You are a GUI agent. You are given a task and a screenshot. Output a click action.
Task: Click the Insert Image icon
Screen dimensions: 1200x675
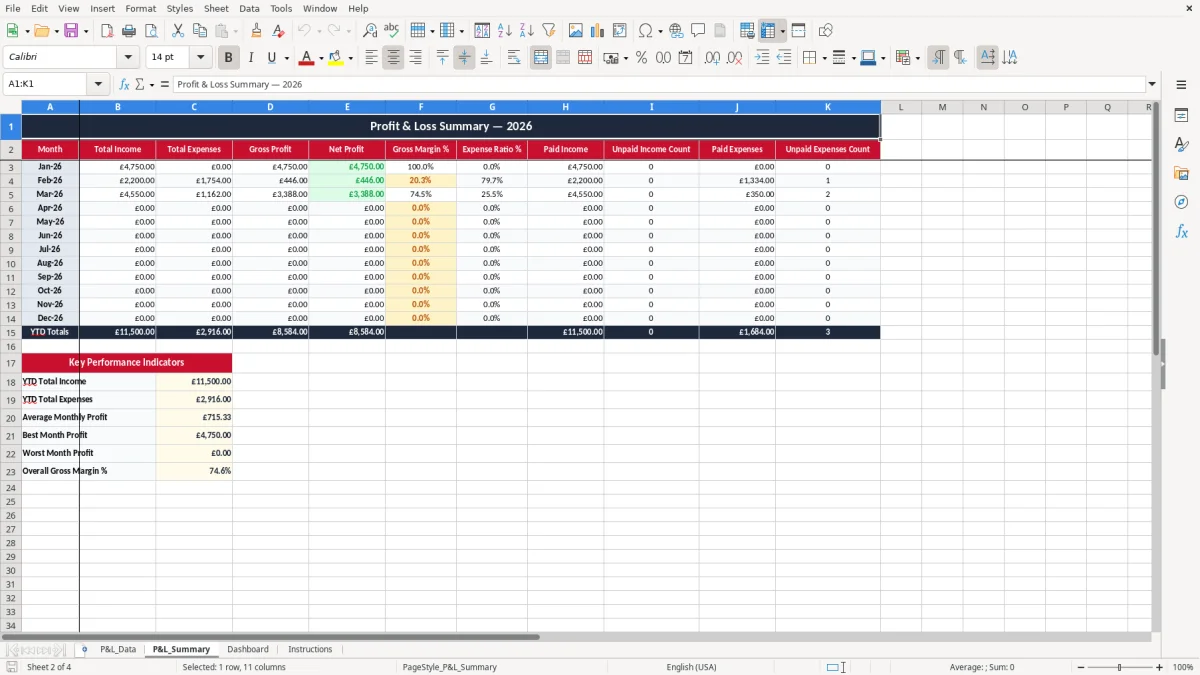tap(576, 31)
